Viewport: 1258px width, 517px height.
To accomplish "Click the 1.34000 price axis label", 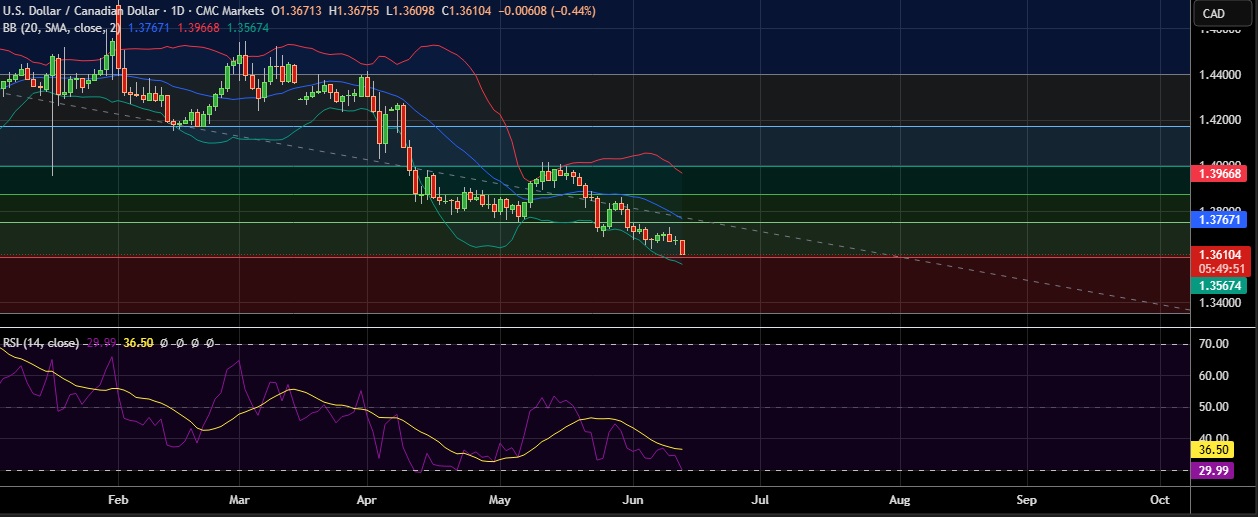I will 1220,303.
